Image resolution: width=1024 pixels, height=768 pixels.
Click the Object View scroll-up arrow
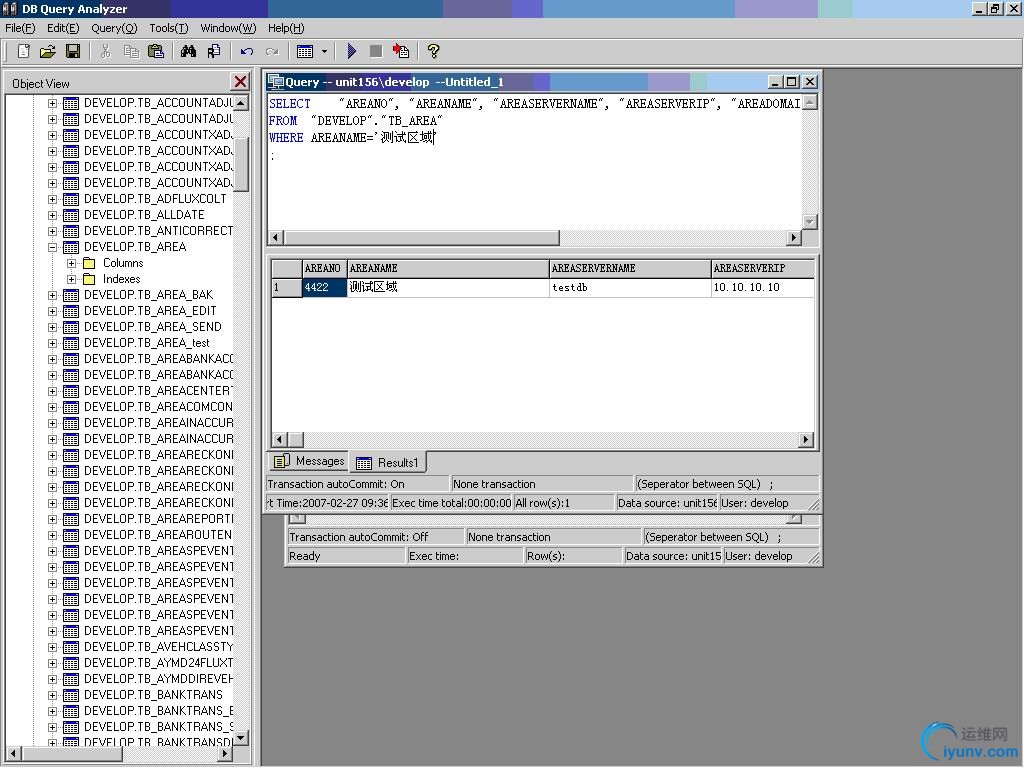coord(241,103)
